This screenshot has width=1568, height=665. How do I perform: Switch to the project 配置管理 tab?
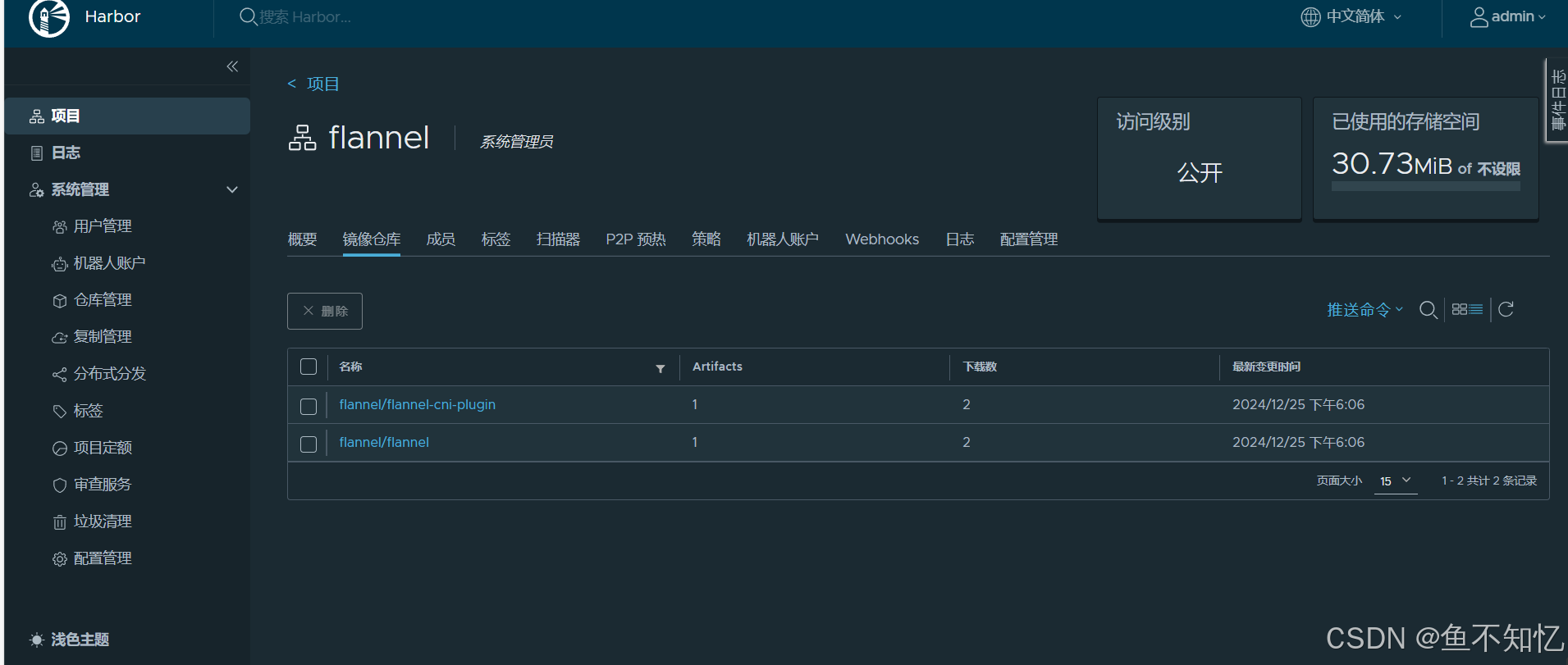click(x=1029, y=239)
